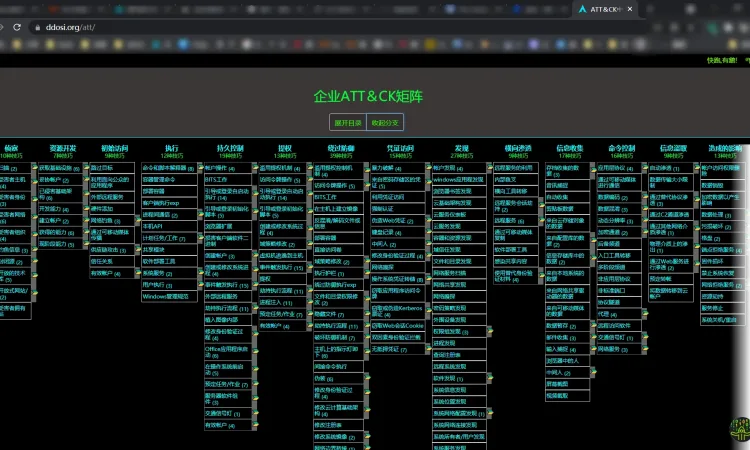Expand folder icon beside 伪装 (6)
The width and height of the screenshot is (750, 450).
(367, 378)
